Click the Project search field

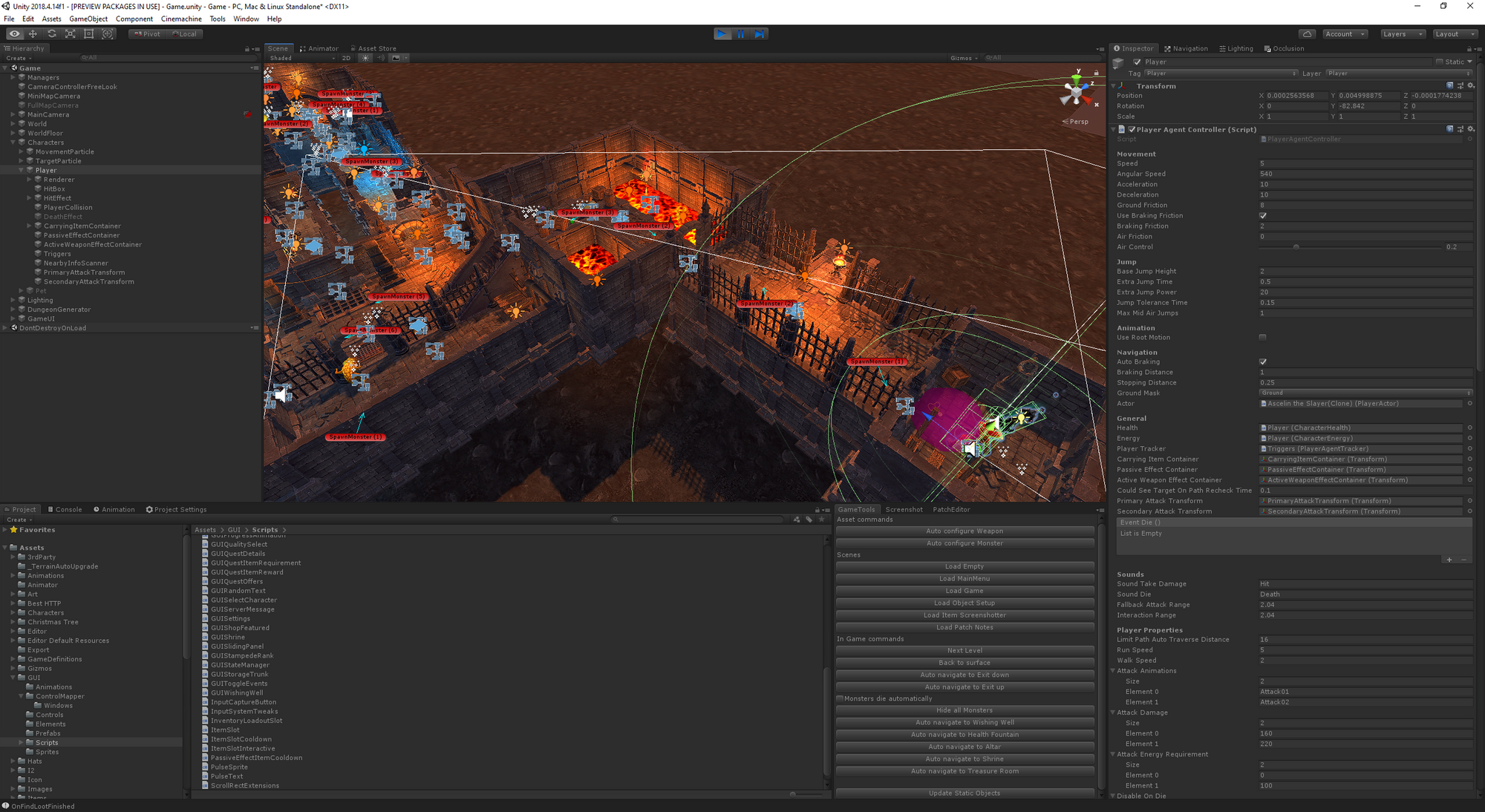click(x=698, y=520)
